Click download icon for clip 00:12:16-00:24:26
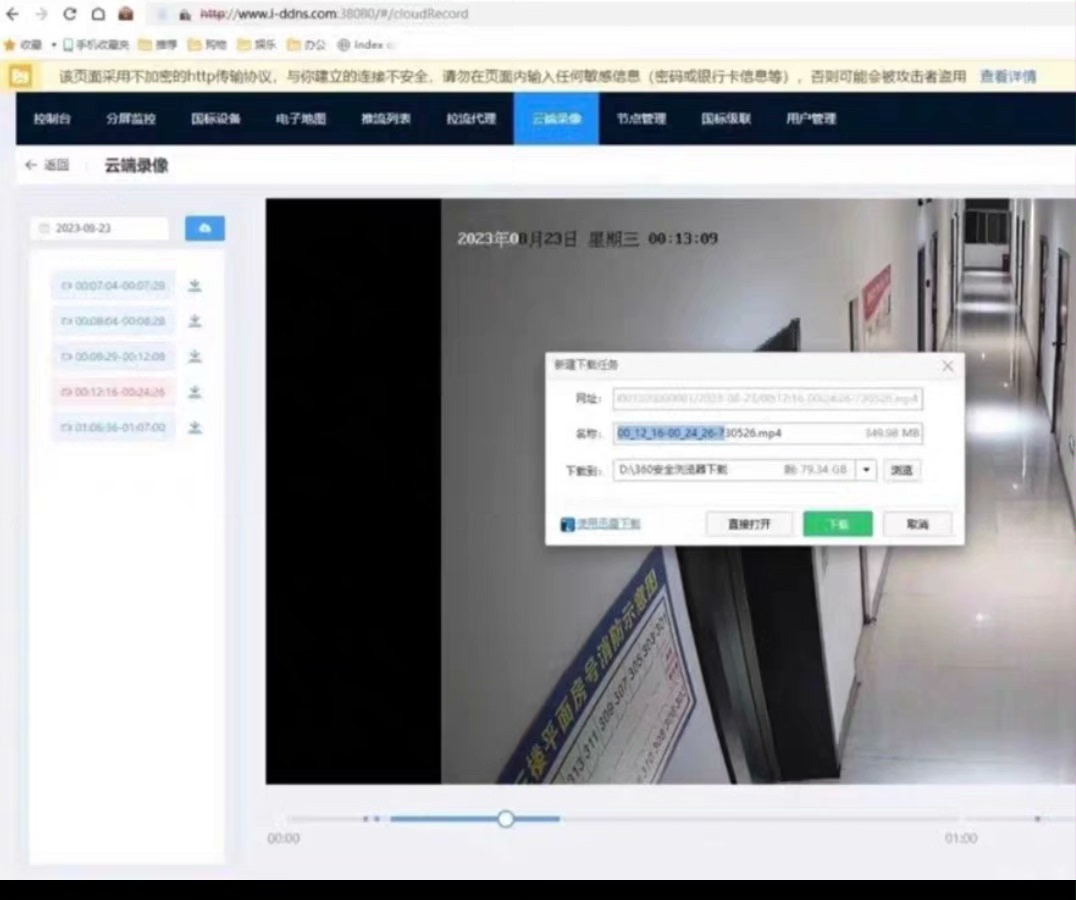Image resolution: width=1076 pixels, height=900 pixels. [x=195, y=392]
